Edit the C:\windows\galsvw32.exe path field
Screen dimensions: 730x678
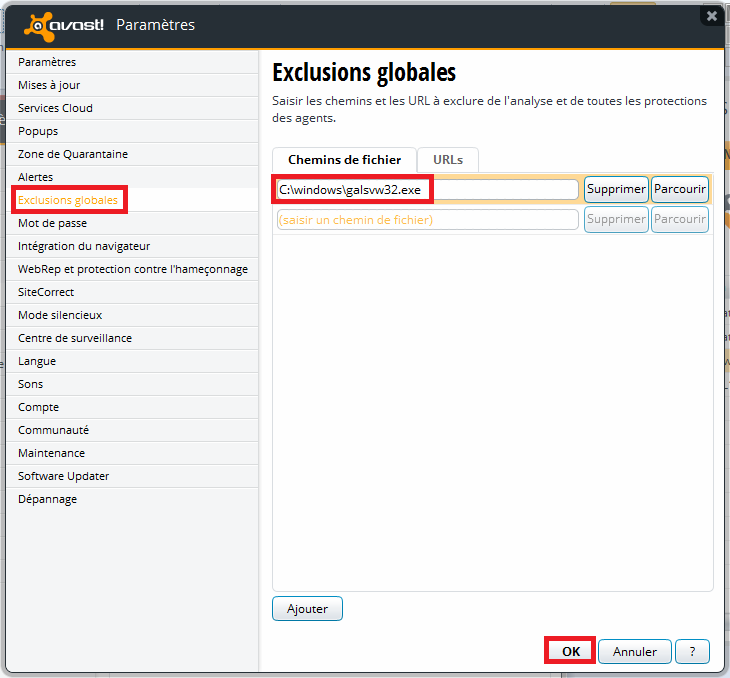427,190
